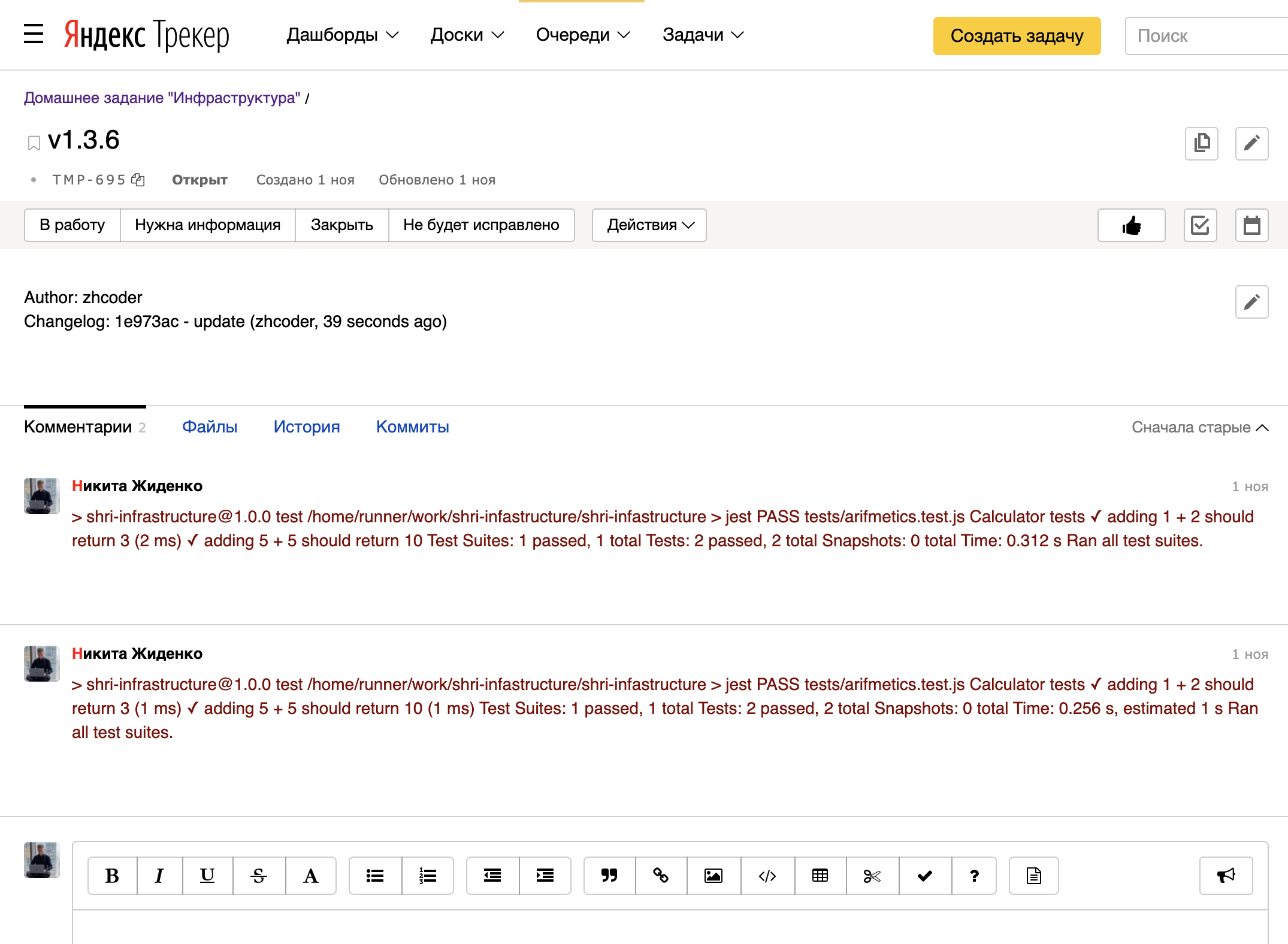Open the calendar reminder icon
The image size is (1288, 944).
1251,225
